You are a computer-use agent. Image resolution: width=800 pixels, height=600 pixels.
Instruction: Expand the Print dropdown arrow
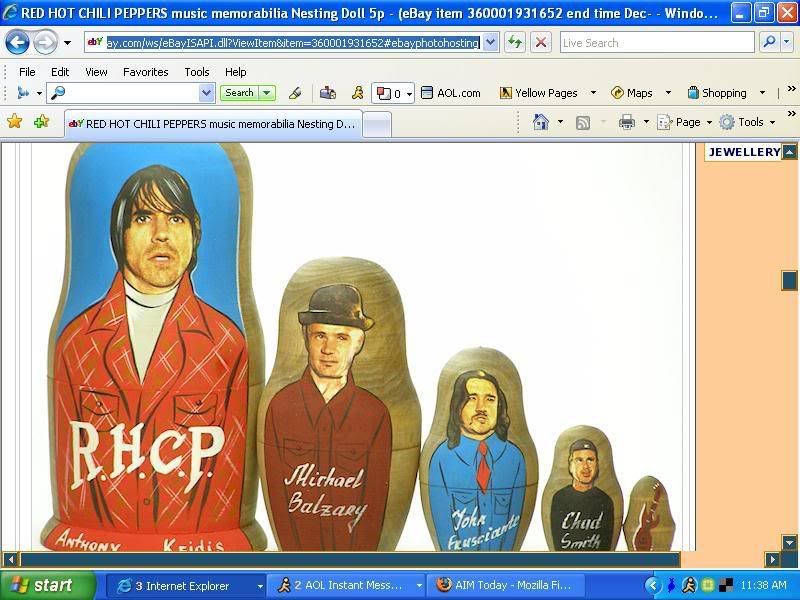646,122
